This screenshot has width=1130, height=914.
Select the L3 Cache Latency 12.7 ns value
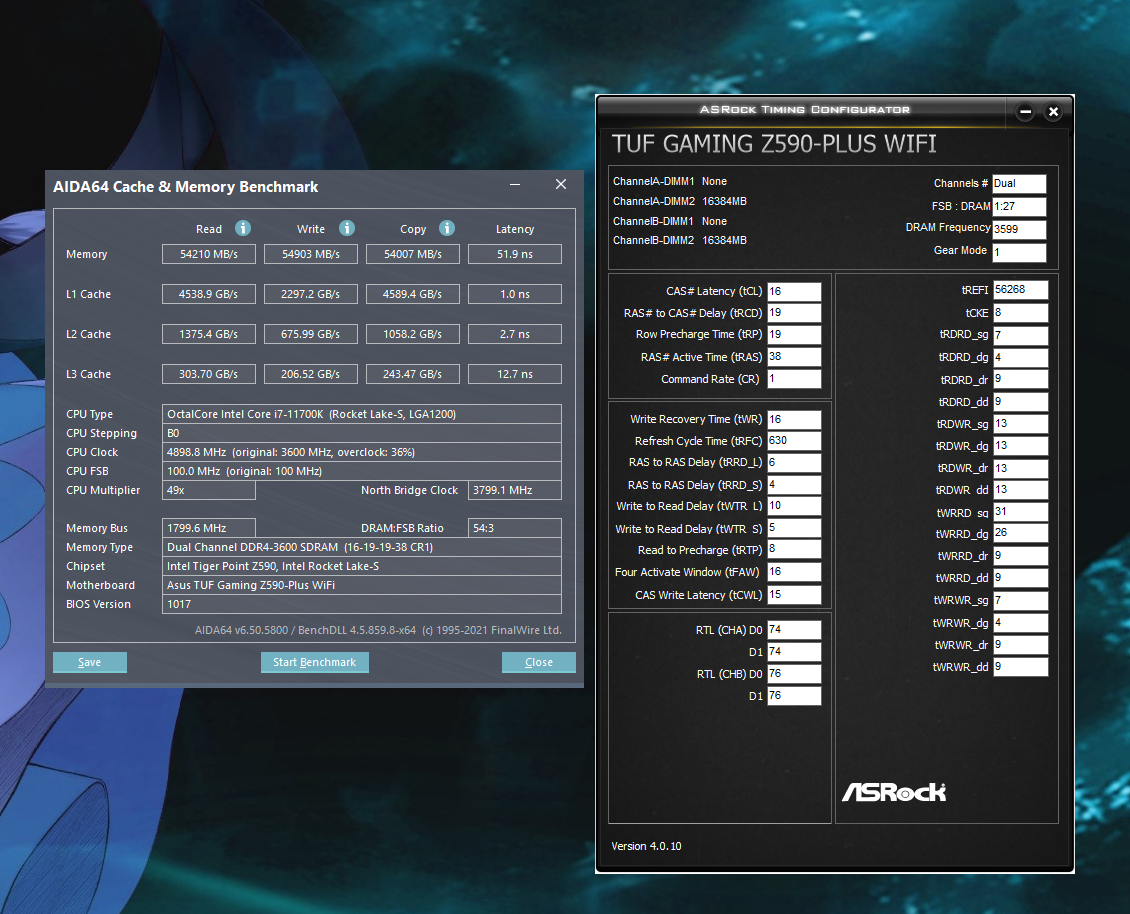(515, 374)
